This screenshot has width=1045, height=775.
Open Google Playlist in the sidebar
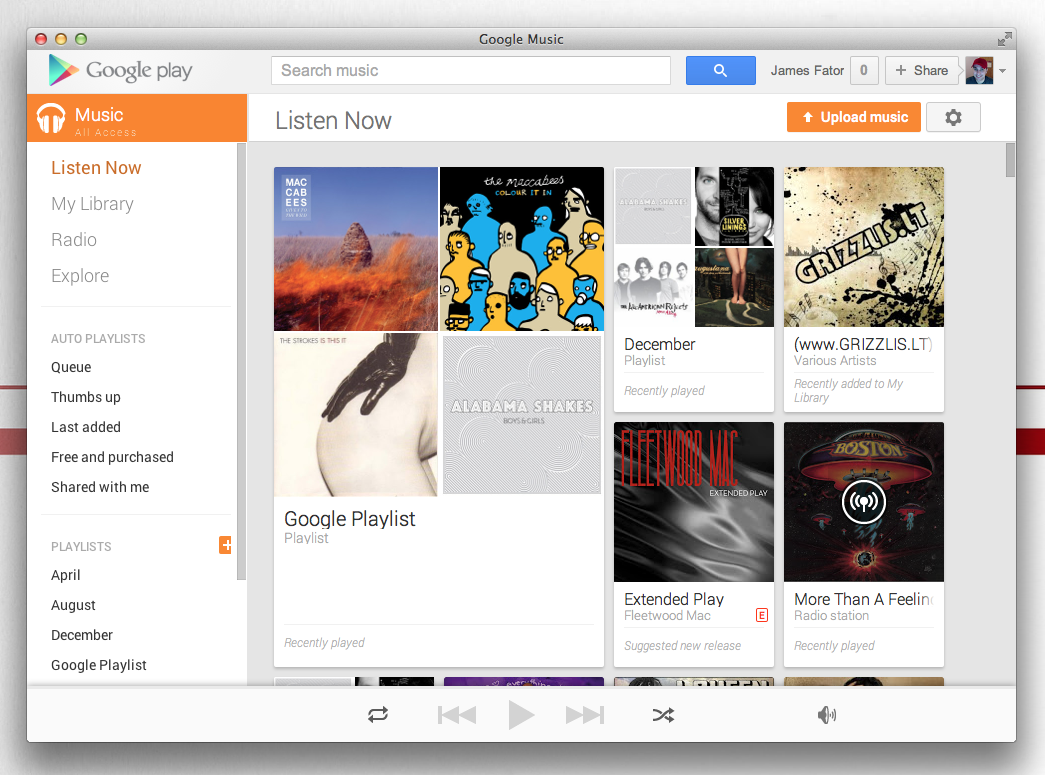(x=99, y=665)
